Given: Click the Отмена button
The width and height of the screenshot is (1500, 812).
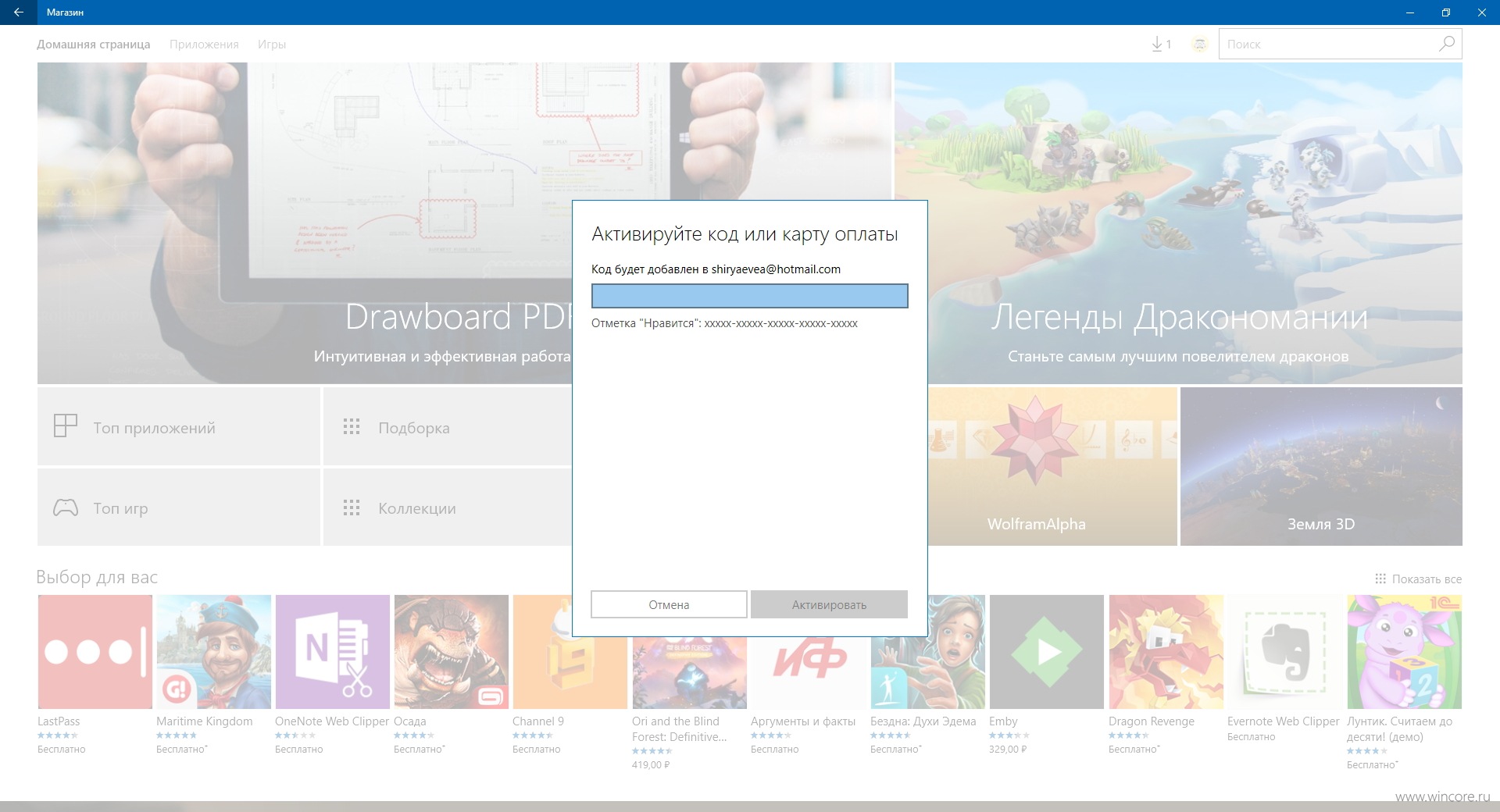Looking at the screenshot, I should (669, 604).
